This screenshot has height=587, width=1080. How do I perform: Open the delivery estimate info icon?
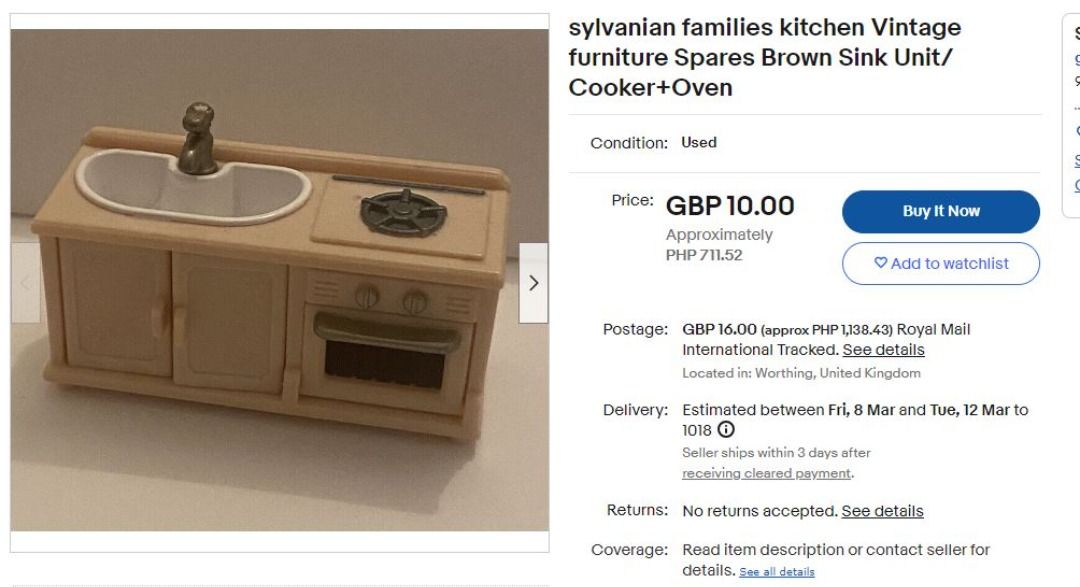pos(726,430)
